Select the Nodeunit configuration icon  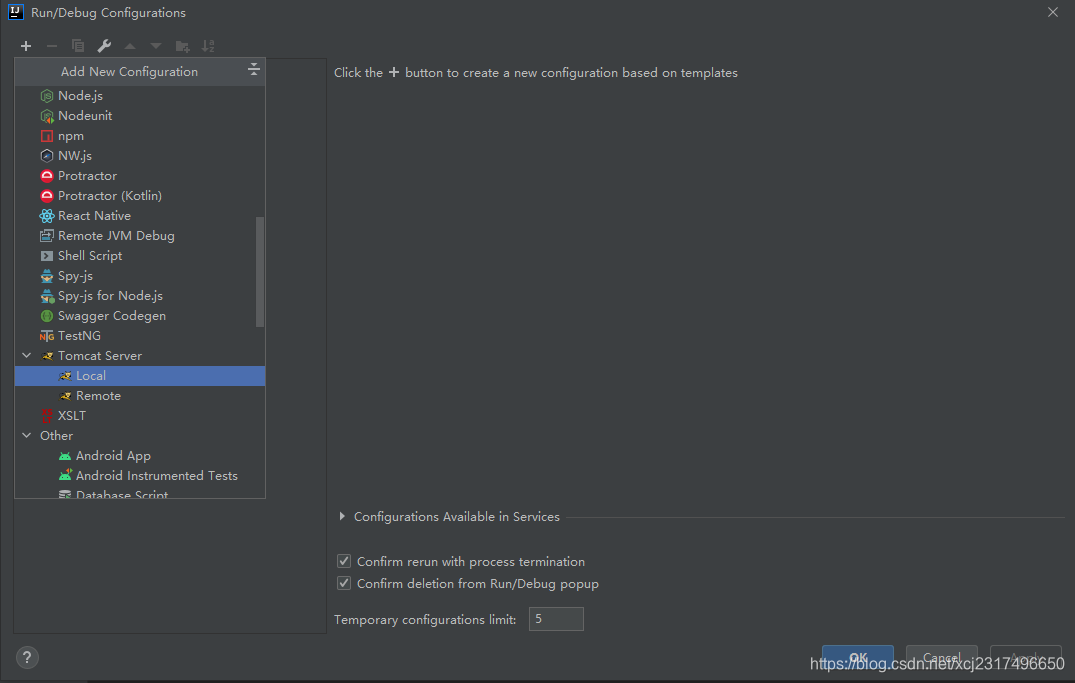click(x=47, y=116)
